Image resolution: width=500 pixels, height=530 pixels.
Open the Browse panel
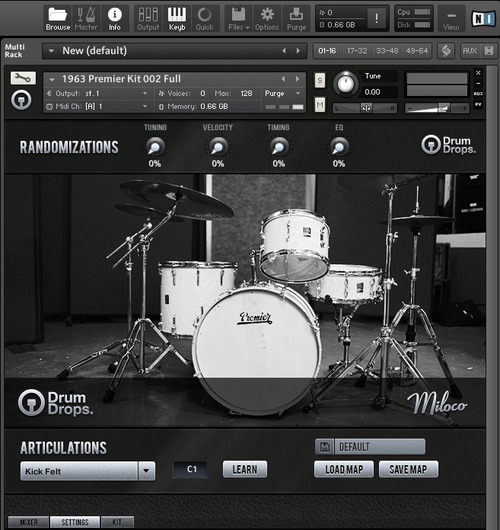pos(57,19)
